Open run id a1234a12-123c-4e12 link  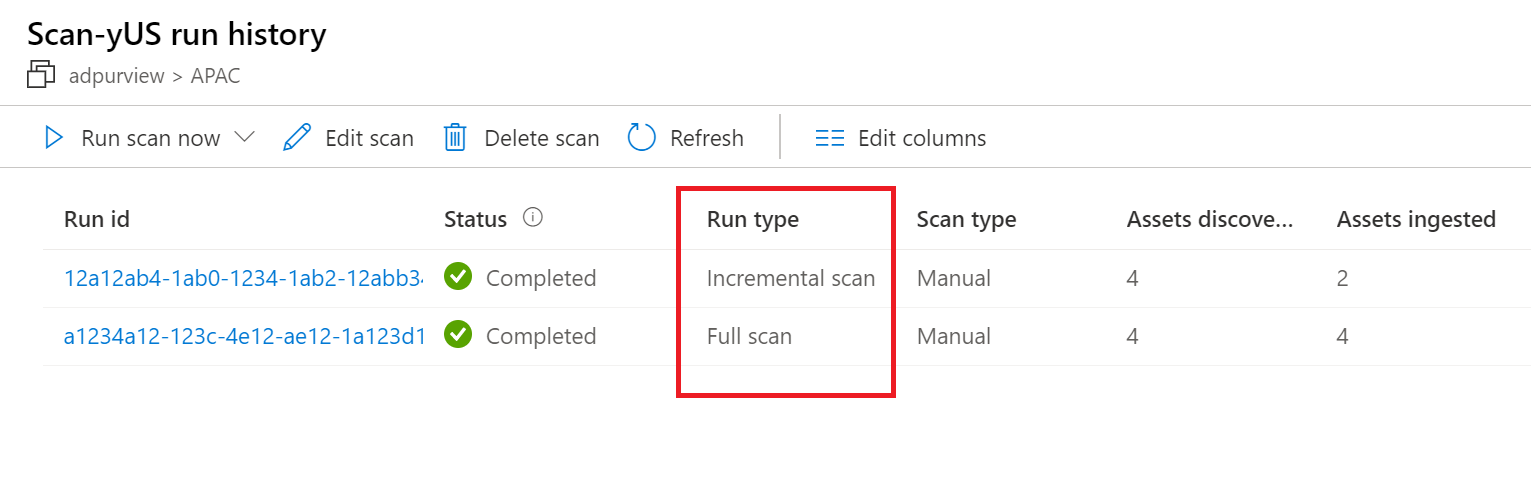[x=245, y=336]
